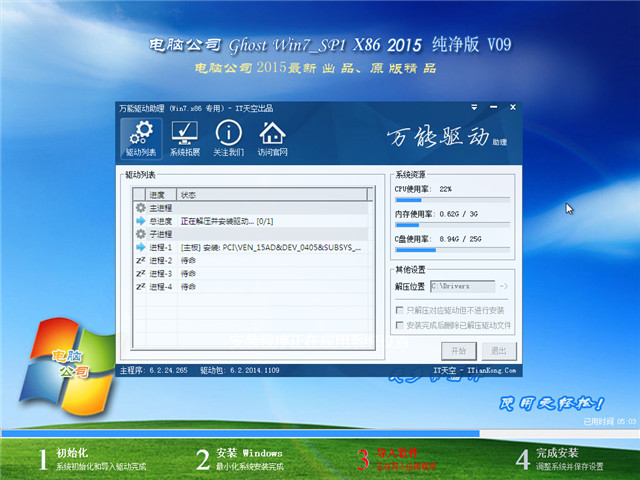Minimize the 万能驱动助理 window

pos(493,107)
